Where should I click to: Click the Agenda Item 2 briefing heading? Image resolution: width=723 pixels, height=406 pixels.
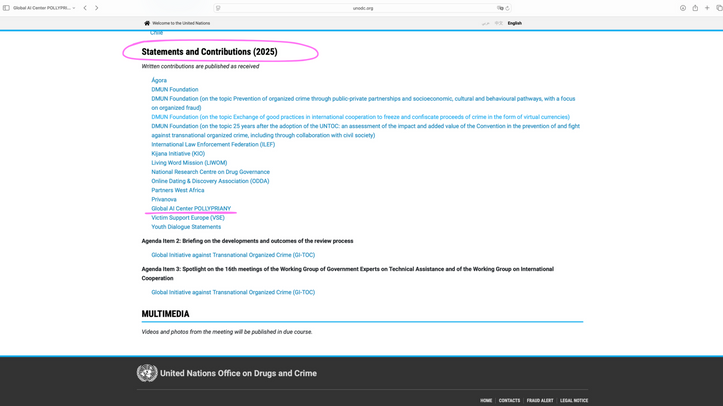pyautogui.click(x=247, y=241)
